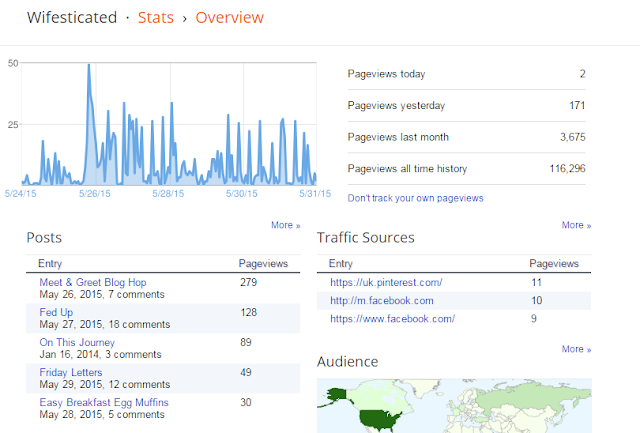Viewport: 640px width, 433px height.
Task: Click the tallest peak in pageviews graph
Action: (89, 65)
